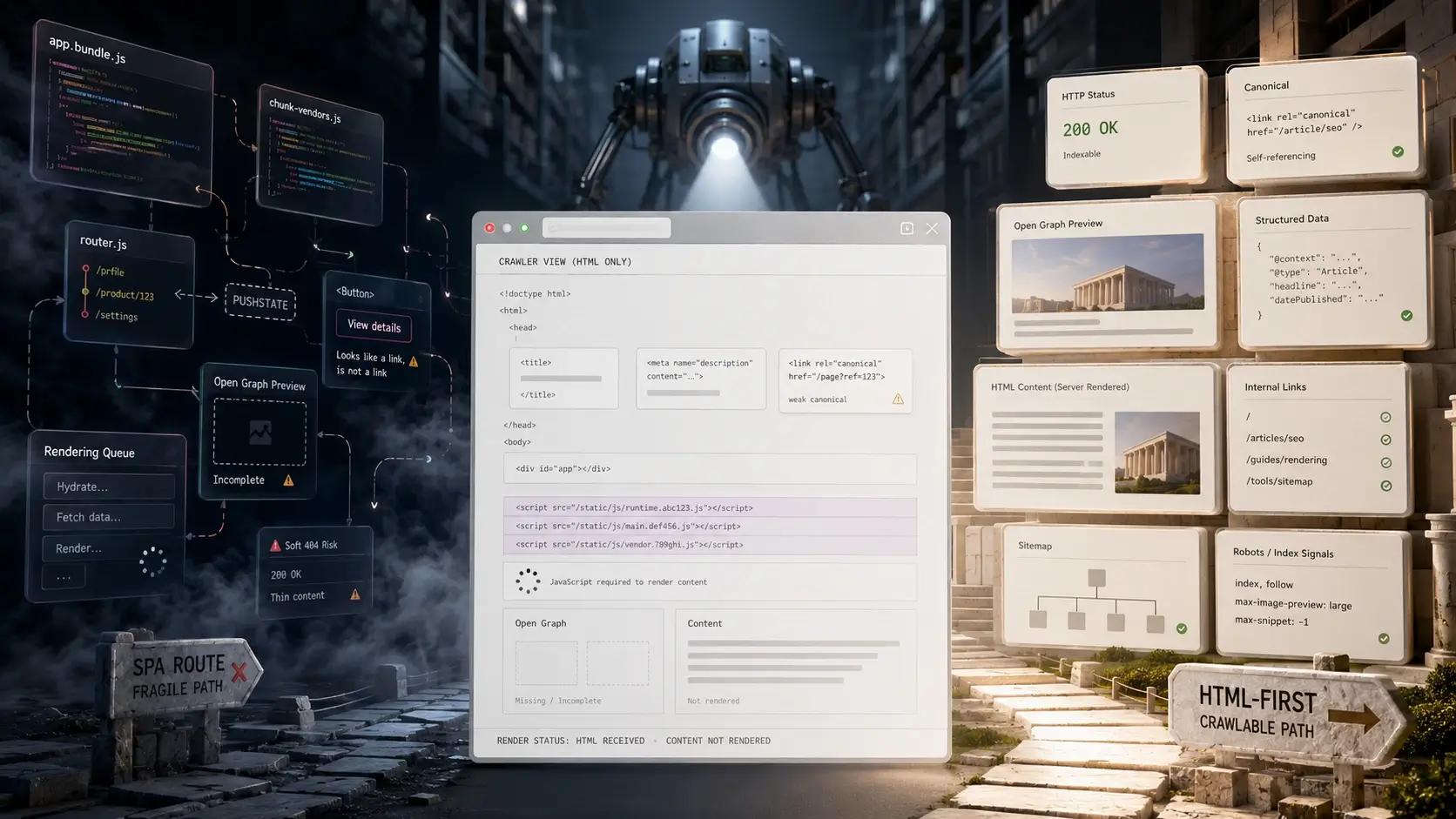Click the <title> tag card in the head section

coord(563,379)
